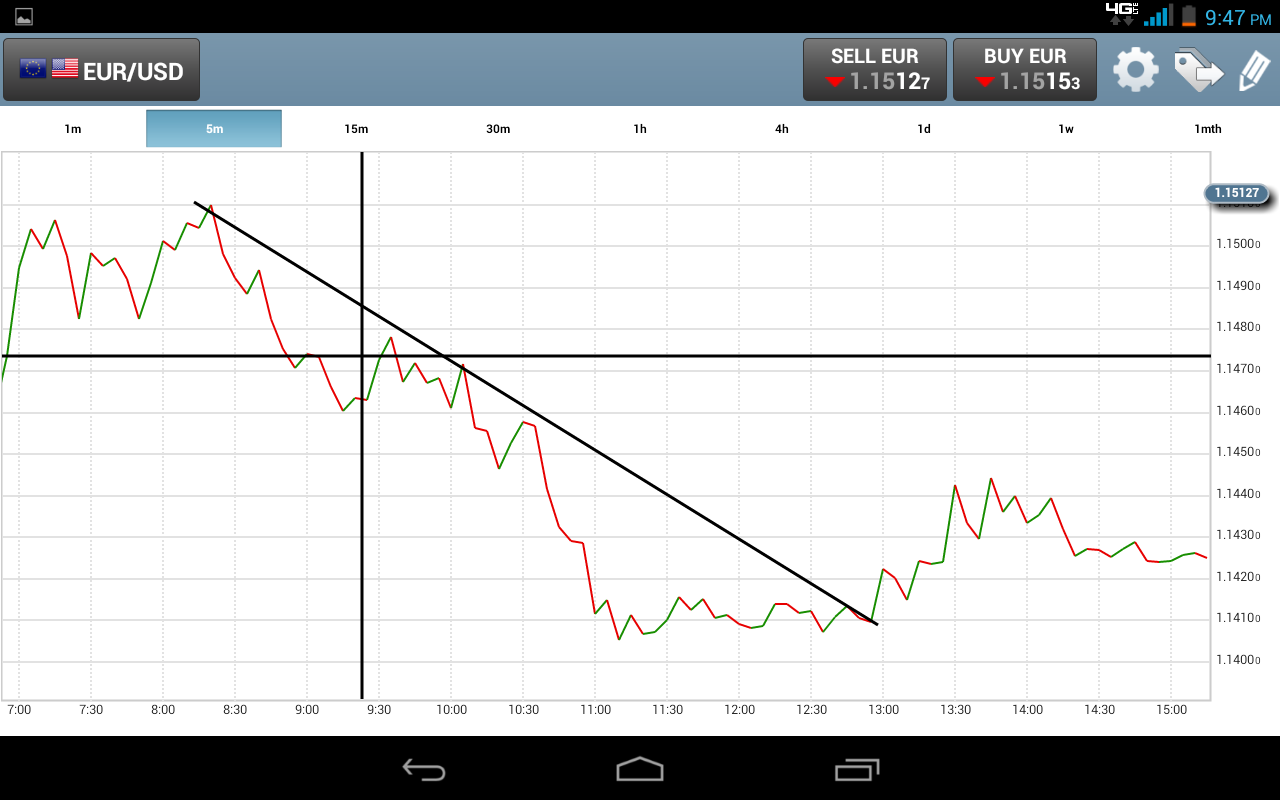The width and height of the screenshot is (1280, 800).
Task: Choose the 1mth timeframe tab
Action: click(1208, 129)
